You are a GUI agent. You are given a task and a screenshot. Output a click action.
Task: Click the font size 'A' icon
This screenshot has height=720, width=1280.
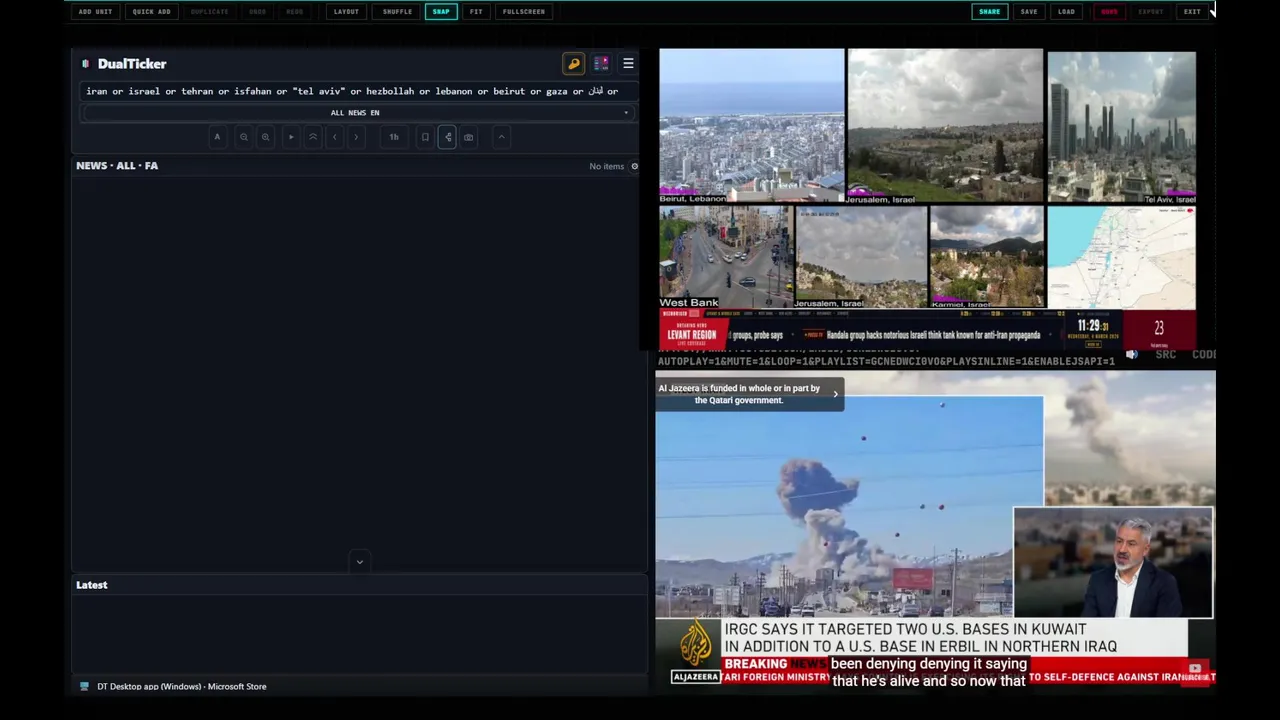pyautogui.click(x=217, y=137)
